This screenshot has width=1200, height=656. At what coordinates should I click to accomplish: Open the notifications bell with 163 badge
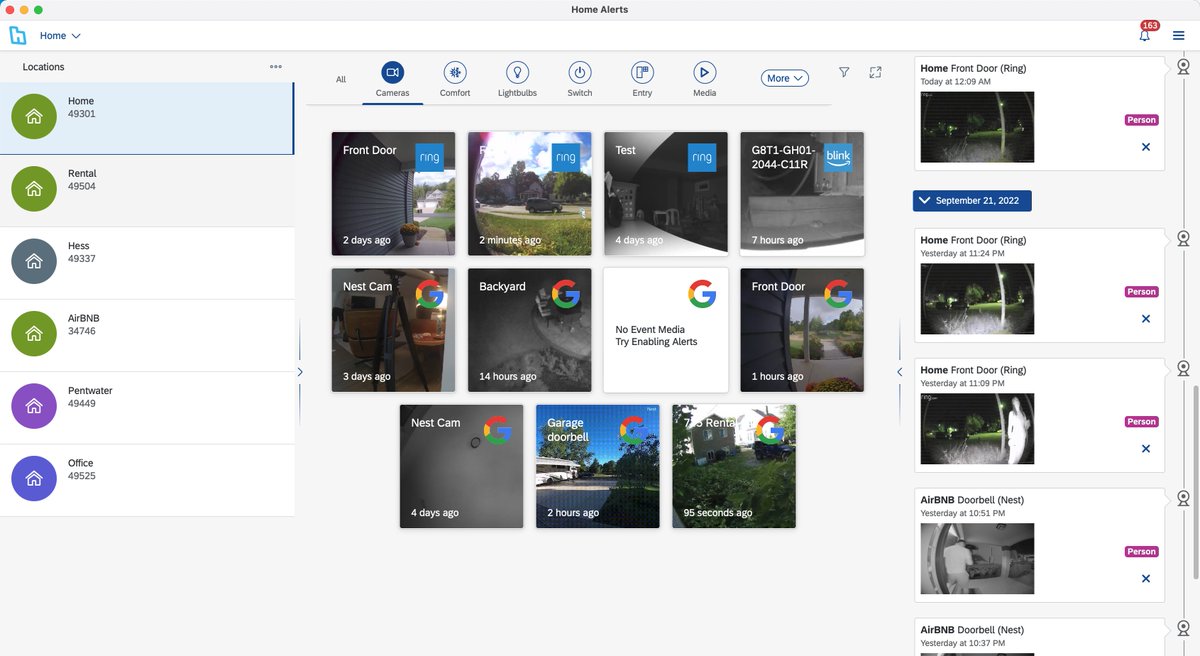click(x=1146, y=33)
